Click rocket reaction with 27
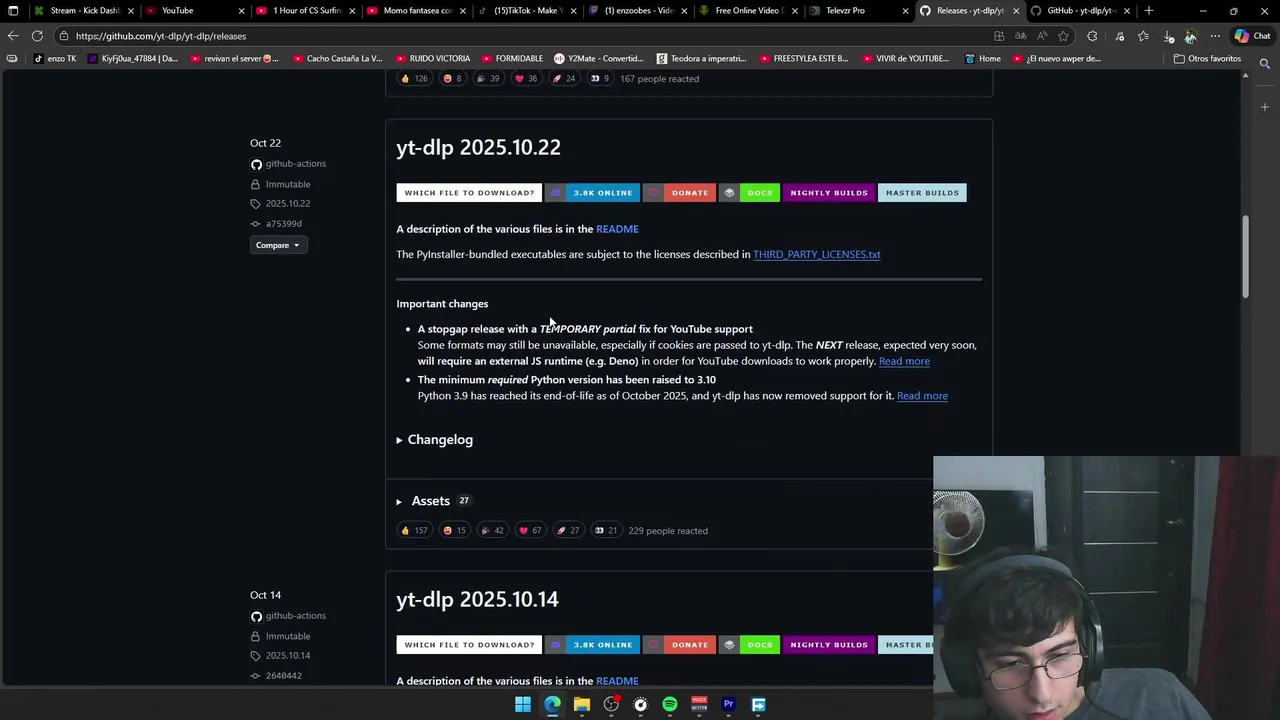The image size is (1280, 720). pos(568,531)
